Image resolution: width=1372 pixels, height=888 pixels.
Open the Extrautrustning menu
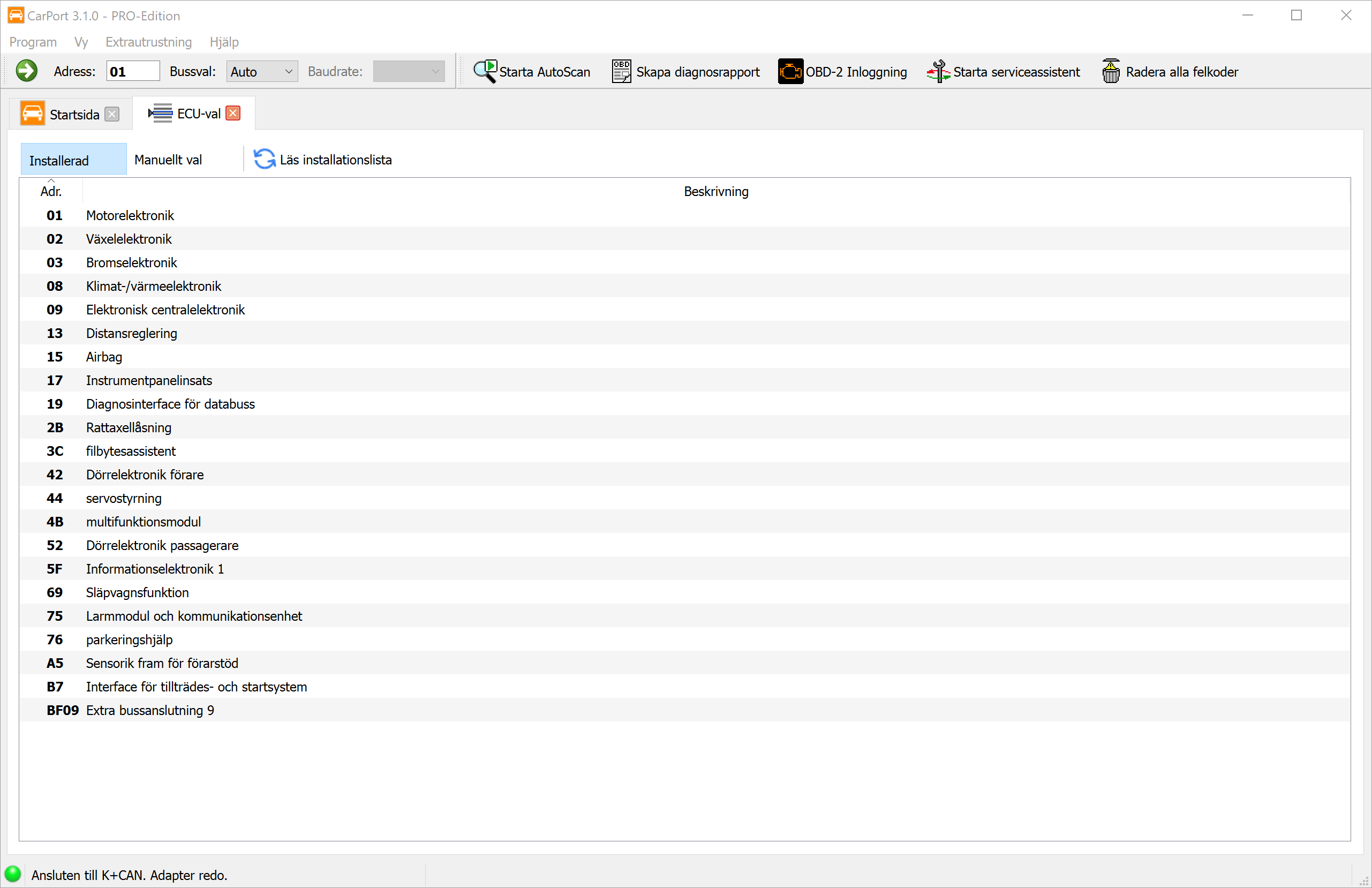pyautogui.click(x=148, y=42)
